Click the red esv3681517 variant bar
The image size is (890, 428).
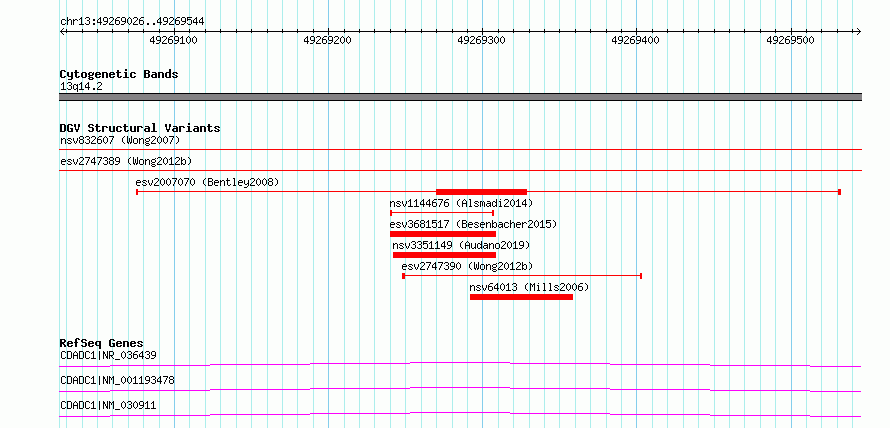[x=443, y=234]
